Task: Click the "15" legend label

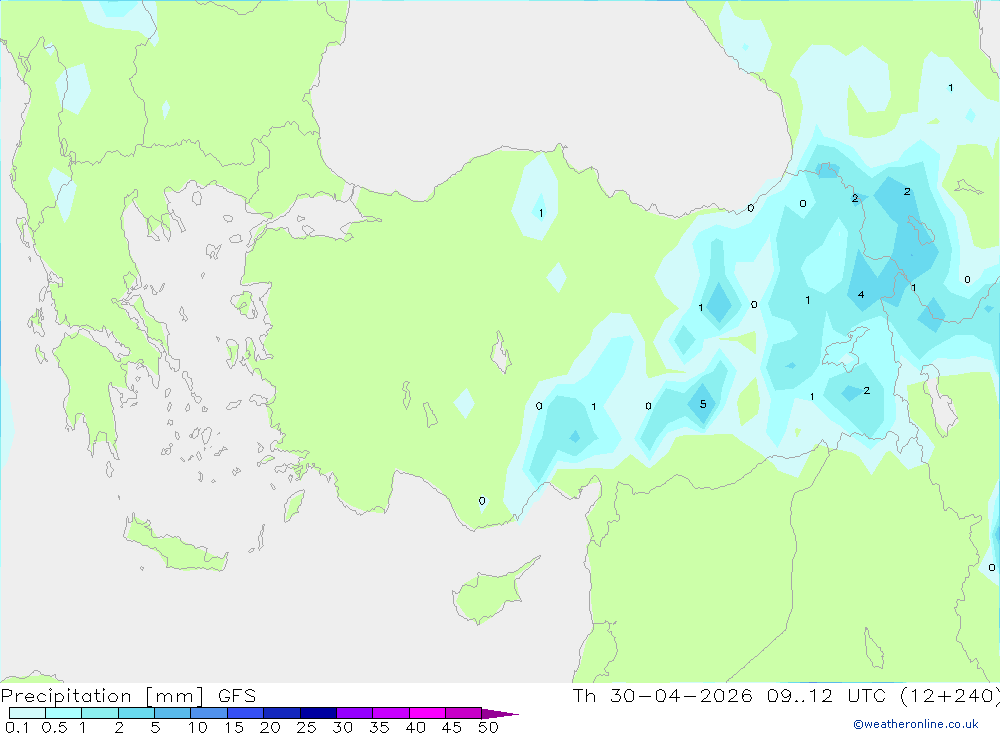Action: coord(233,727)
